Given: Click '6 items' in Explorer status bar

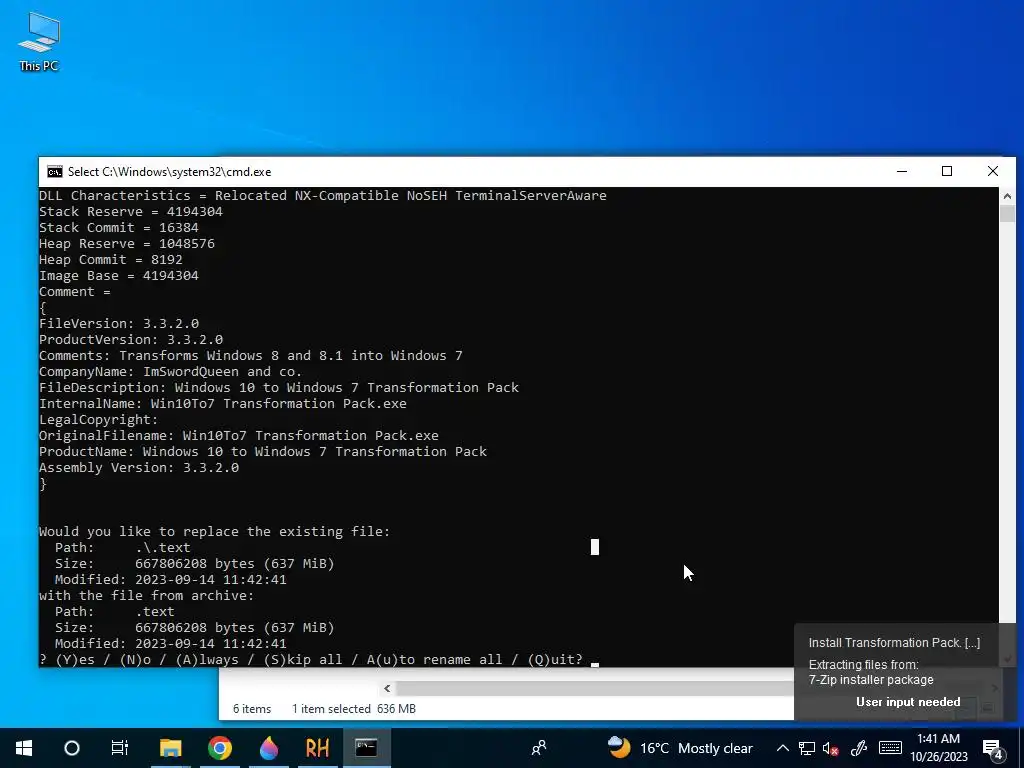Looking at the screenshot, I should (x=252, y=709).
